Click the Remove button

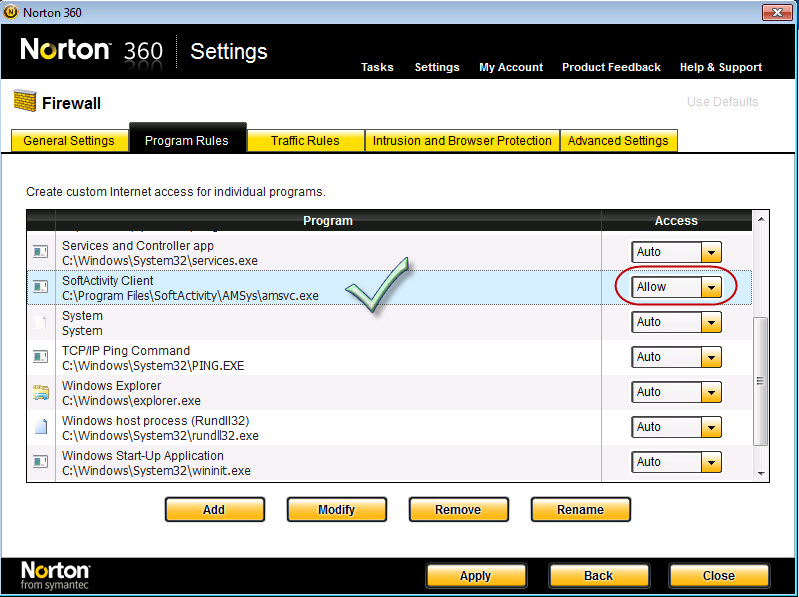click(458, 509)
